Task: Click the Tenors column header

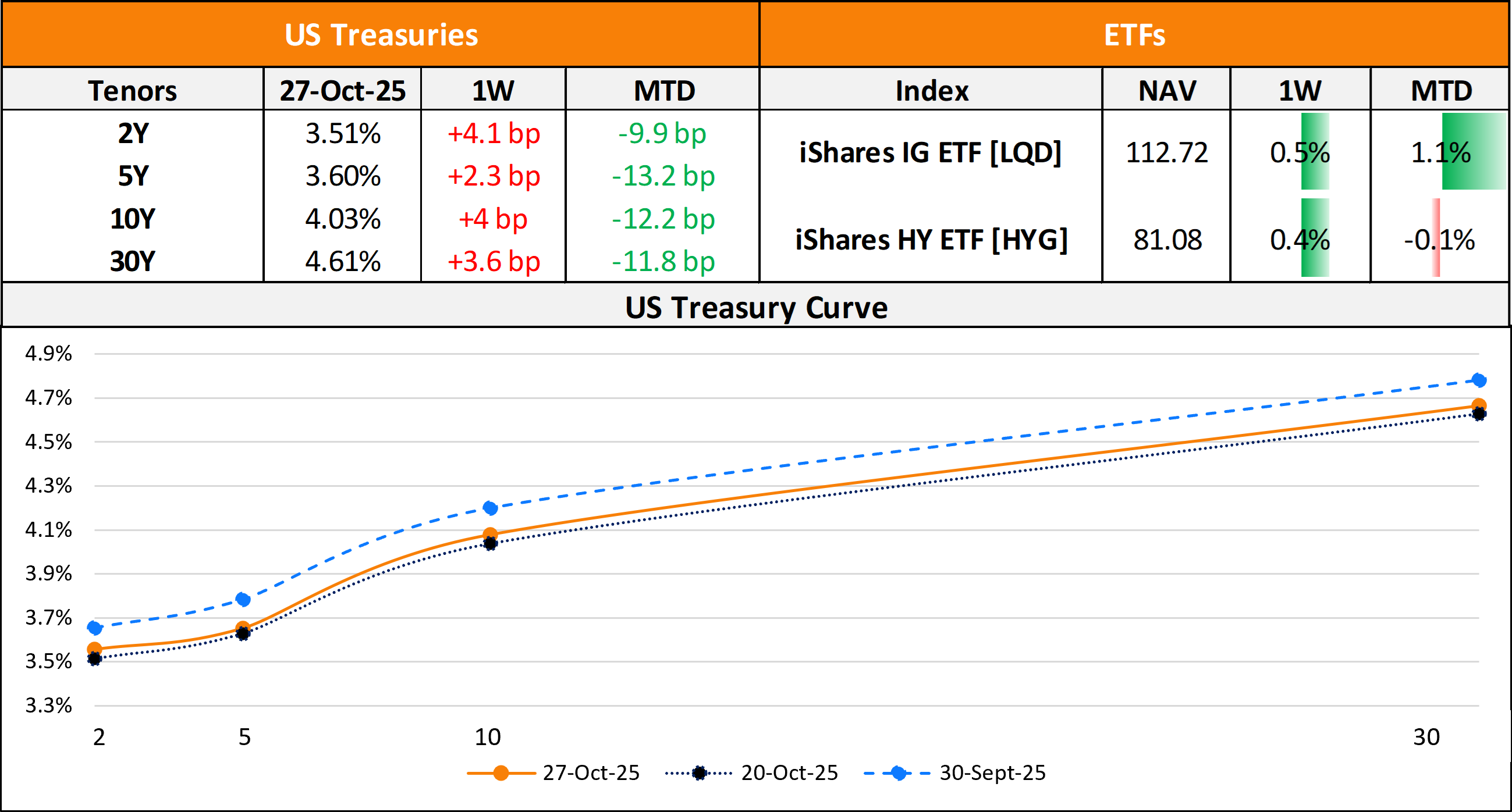Action: click(133, 90)
